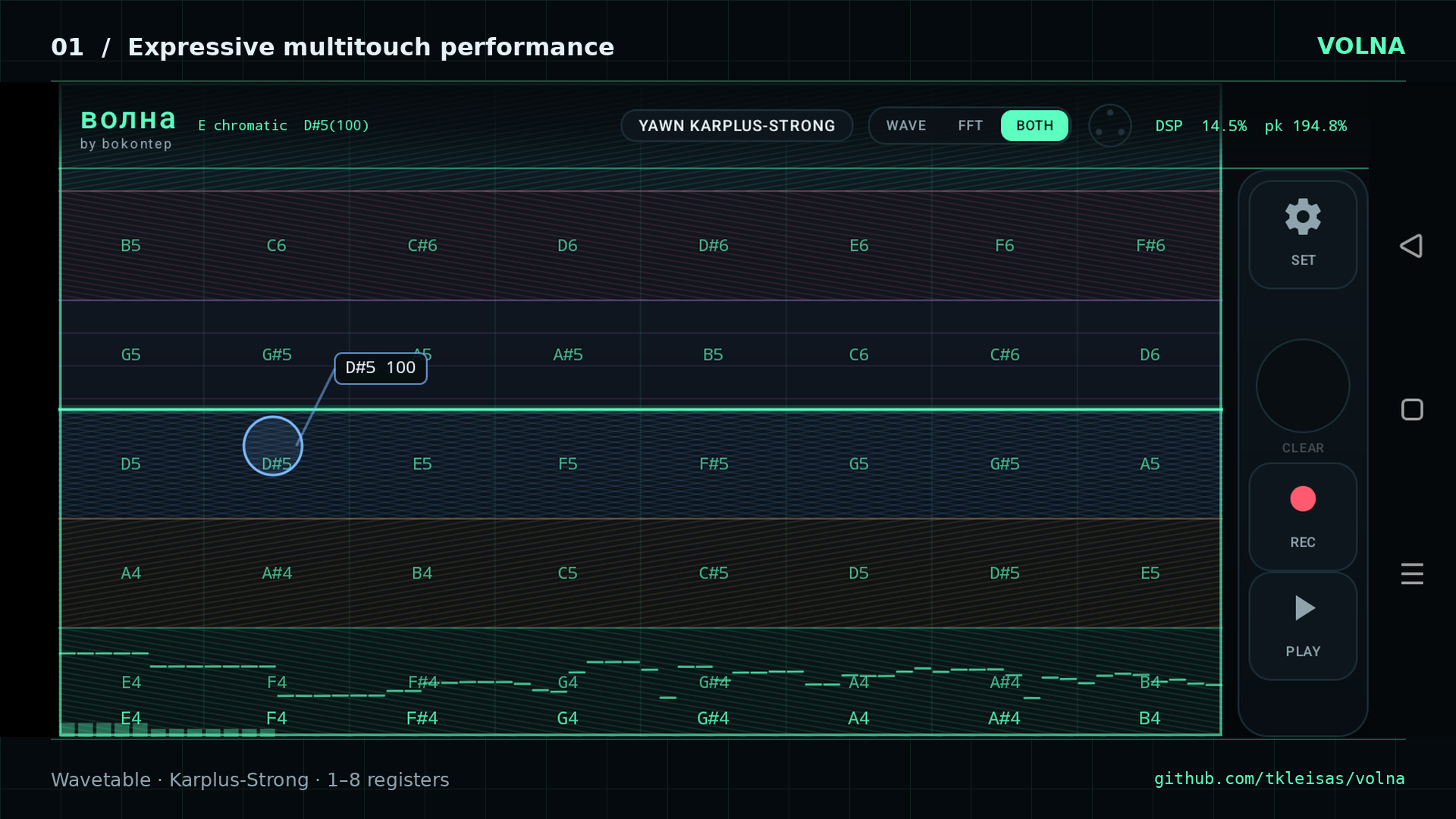This screenshot has width=1456, height=819.
Task: Select the BOTH visualizer mode
Action: tap(1034, 126)
